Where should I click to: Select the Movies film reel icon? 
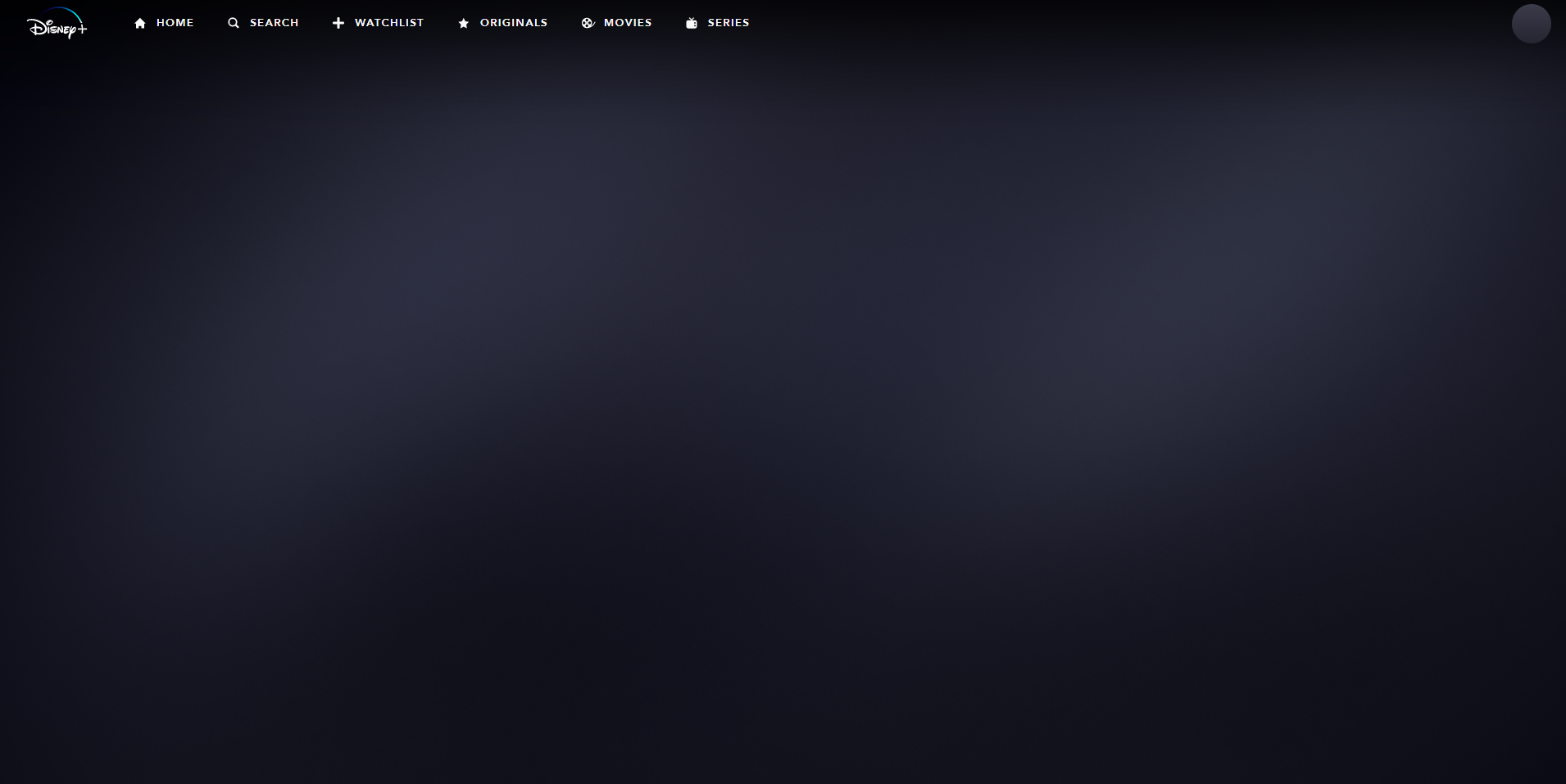588,22
